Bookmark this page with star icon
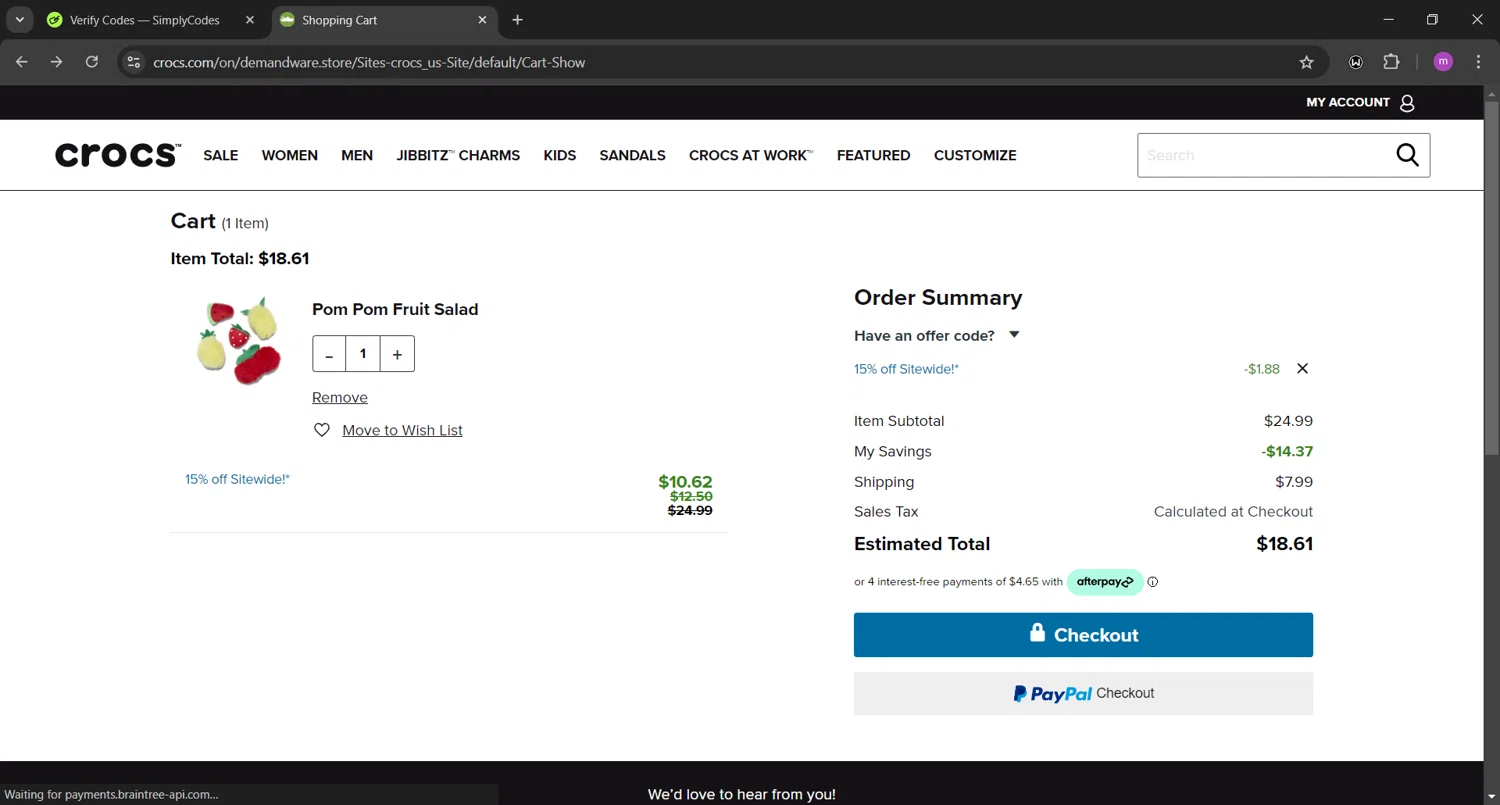Image resolution: width=1500 pixels, height=805 pixels. point(1306,62)
